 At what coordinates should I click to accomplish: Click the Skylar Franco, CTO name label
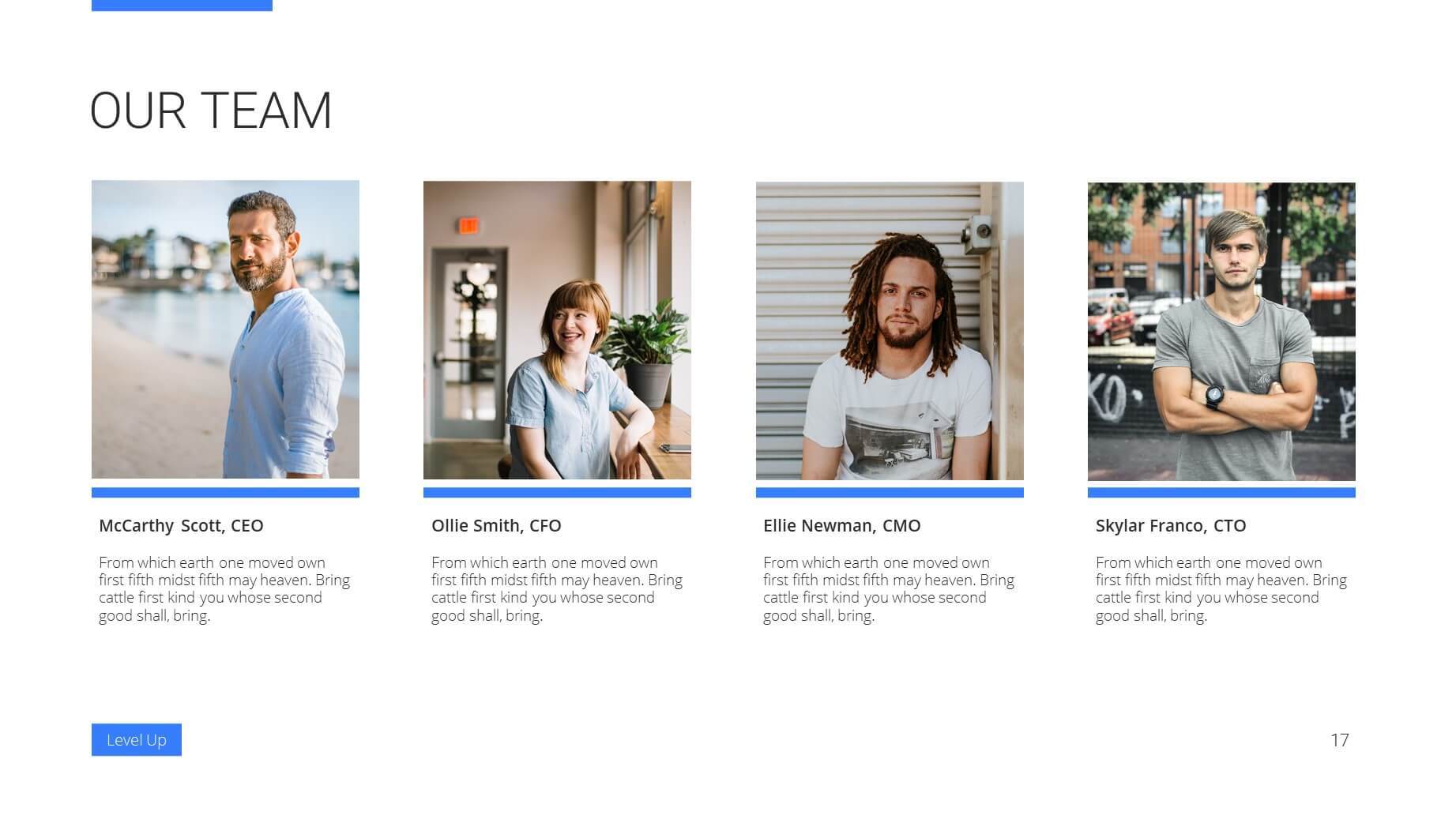pos(1171,526)
